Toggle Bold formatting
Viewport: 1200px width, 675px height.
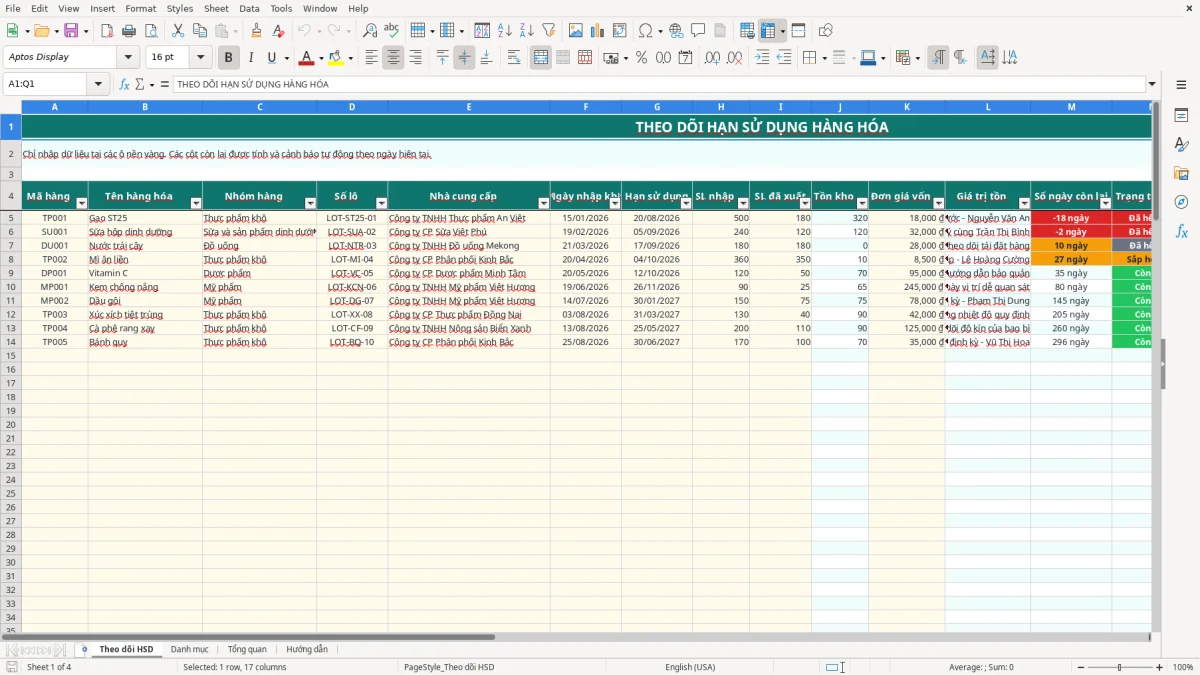pyautogui.click(x=229, y=58)
